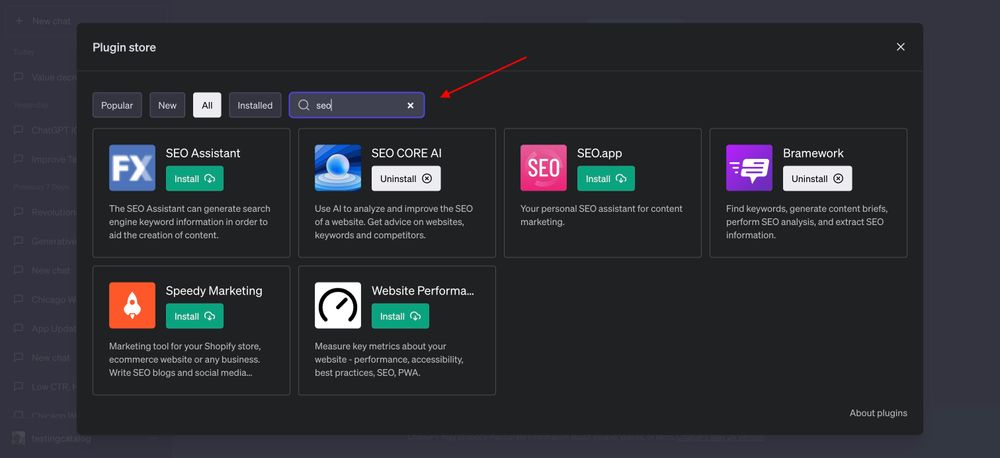Install the SEO.app plugin
The image size is (1000, 458).
click(605, 179)
